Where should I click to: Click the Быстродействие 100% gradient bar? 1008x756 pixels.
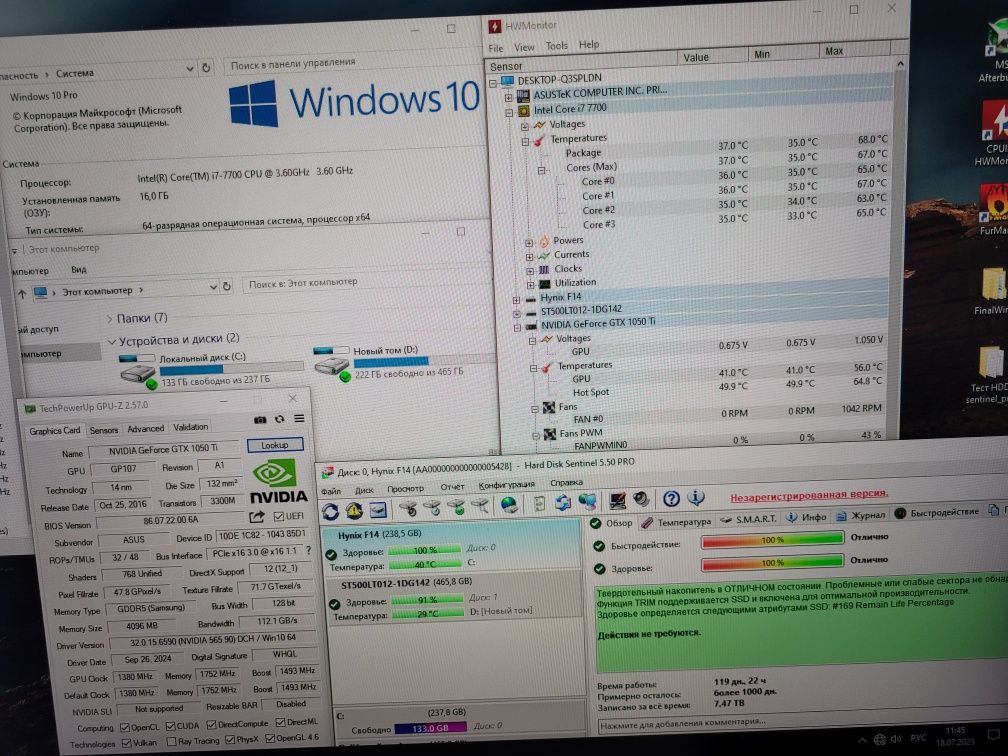pyautogui.click(x=772, y=540)
